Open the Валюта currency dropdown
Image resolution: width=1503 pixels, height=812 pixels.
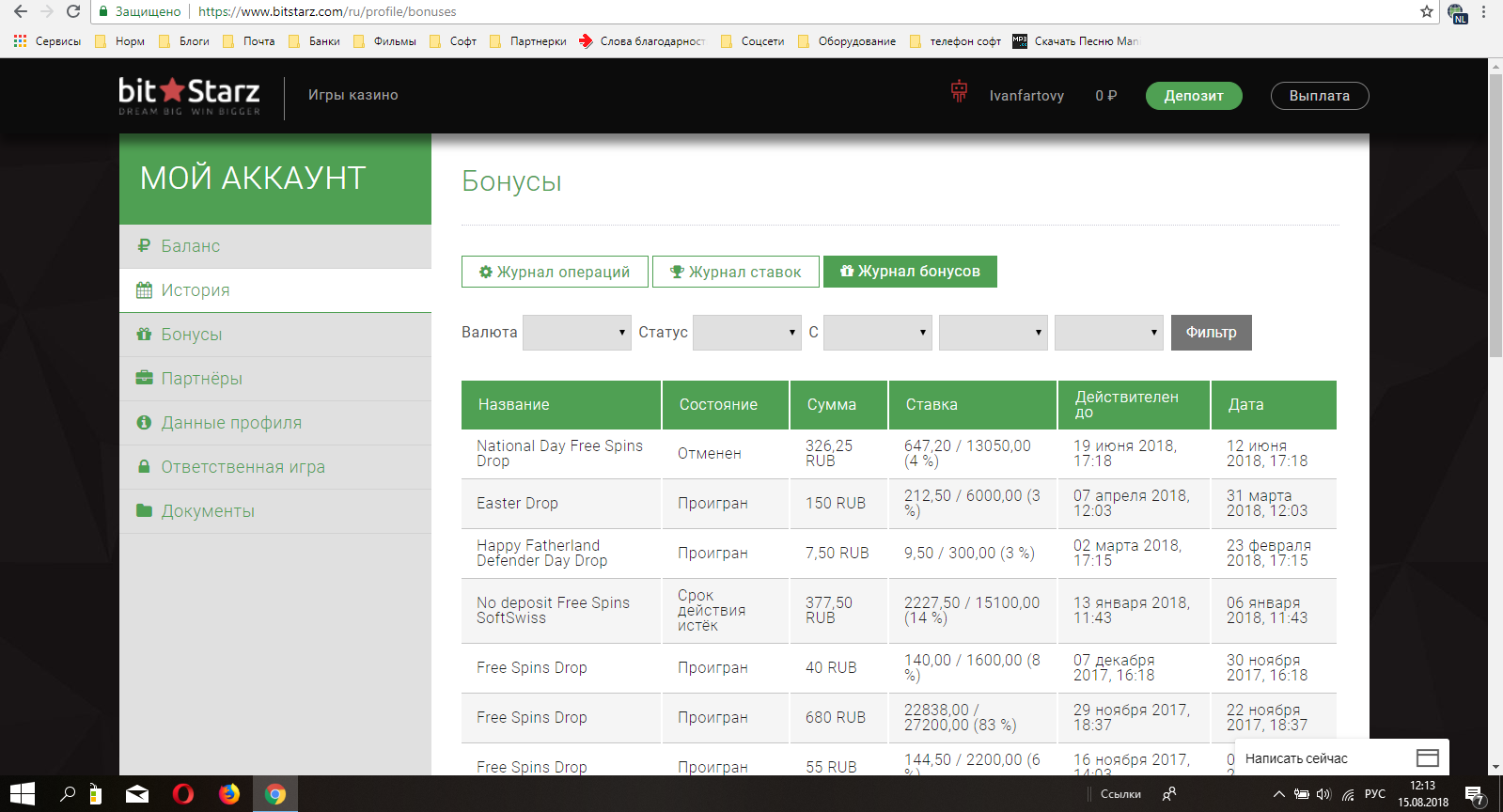(576, 333)
